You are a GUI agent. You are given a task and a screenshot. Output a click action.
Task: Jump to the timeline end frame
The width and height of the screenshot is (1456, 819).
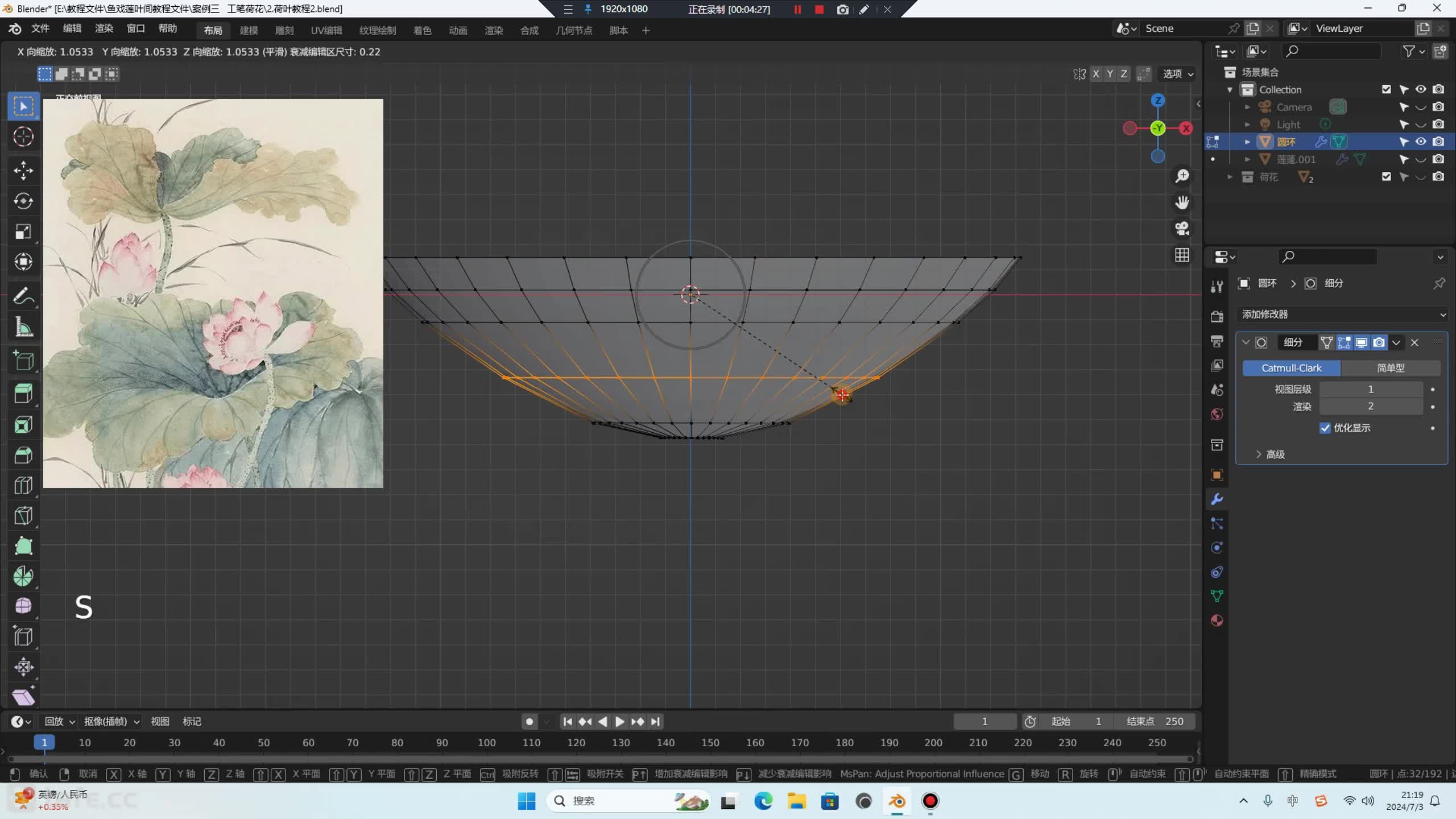(655, 721)
